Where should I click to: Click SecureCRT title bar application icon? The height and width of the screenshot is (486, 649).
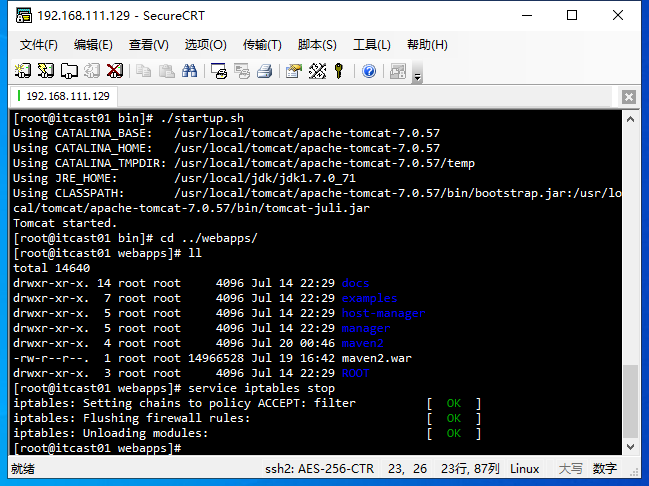point(24,15)
